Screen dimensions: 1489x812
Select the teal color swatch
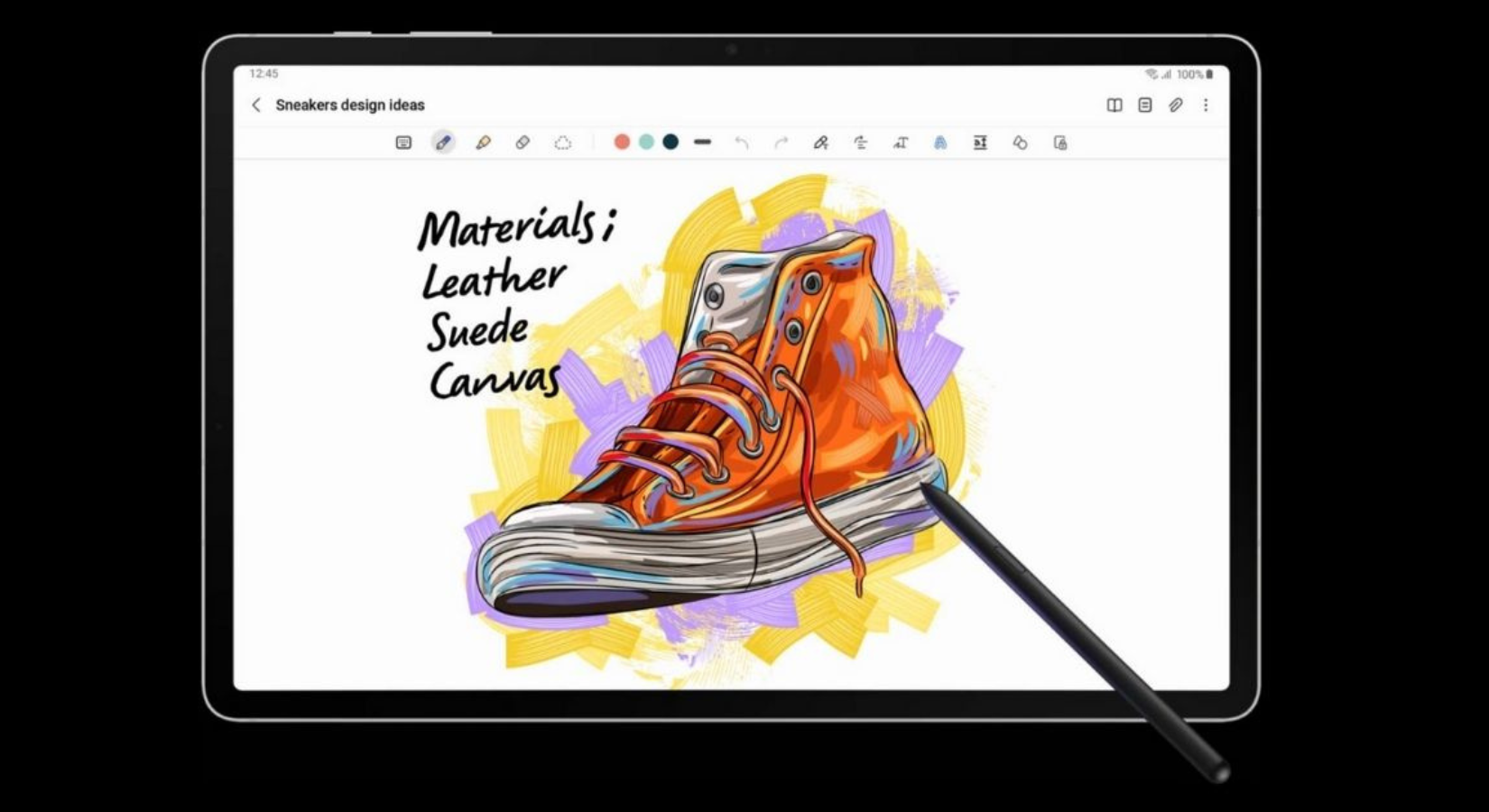coord(645,143)
